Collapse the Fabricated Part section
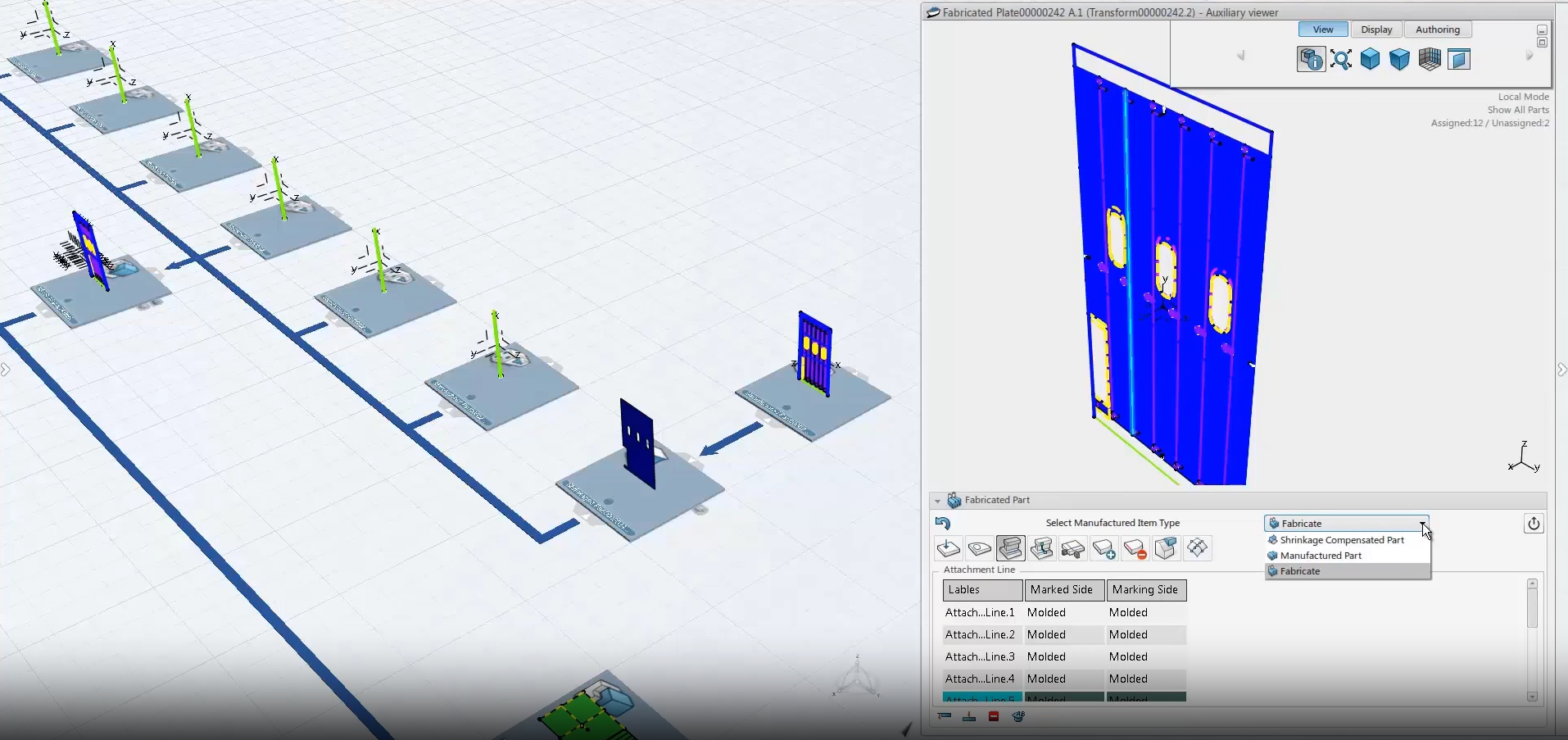This screenshot has width=1568, height=740. coord(937,501)
